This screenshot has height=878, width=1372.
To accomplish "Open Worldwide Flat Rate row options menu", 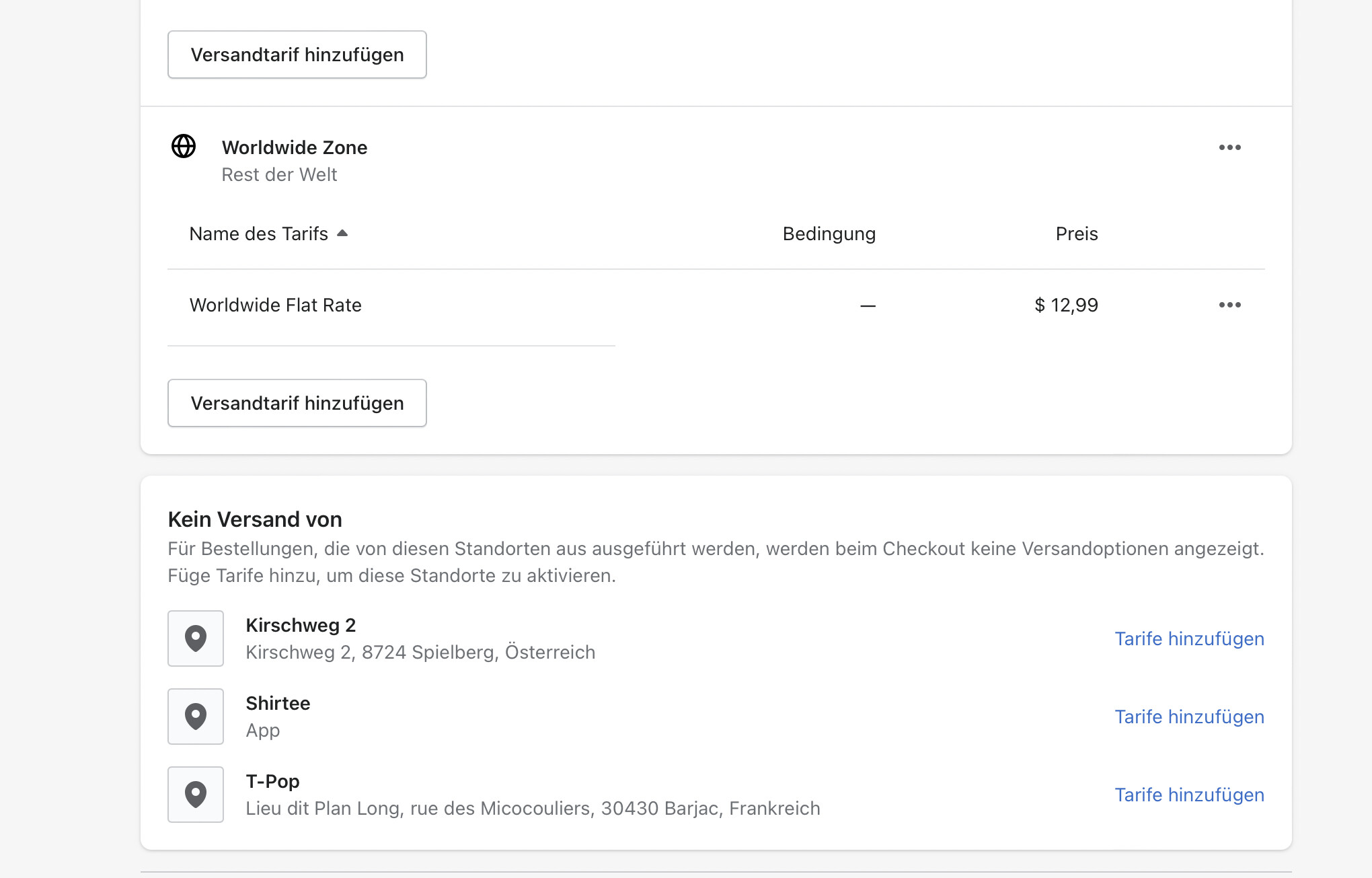I will coord(1229,305).
